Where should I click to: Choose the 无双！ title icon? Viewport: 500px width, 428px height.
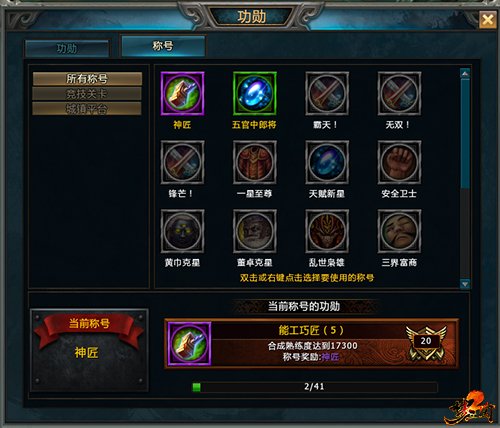399,94
